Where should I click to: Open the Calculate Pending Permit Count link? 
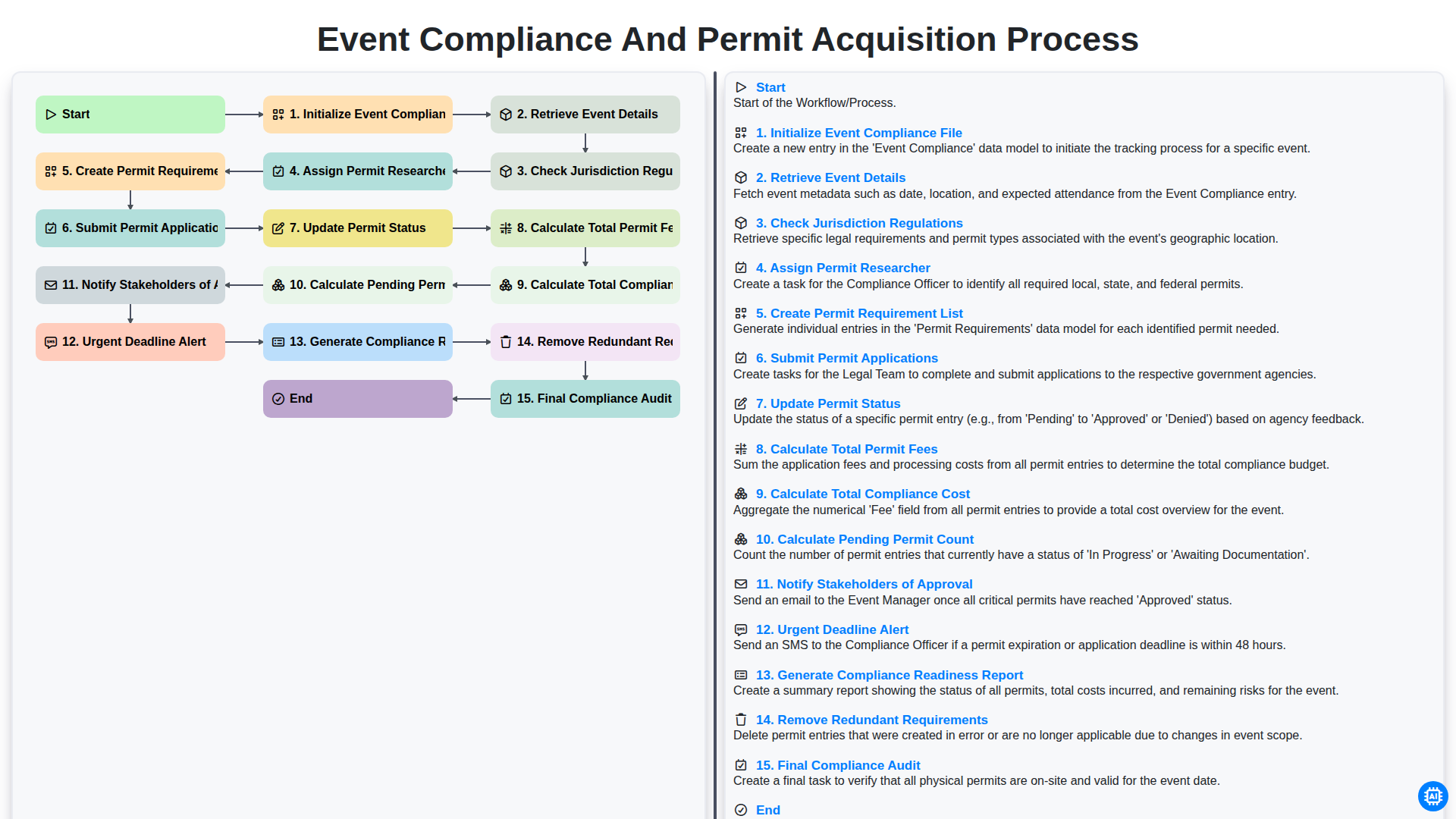864,539
